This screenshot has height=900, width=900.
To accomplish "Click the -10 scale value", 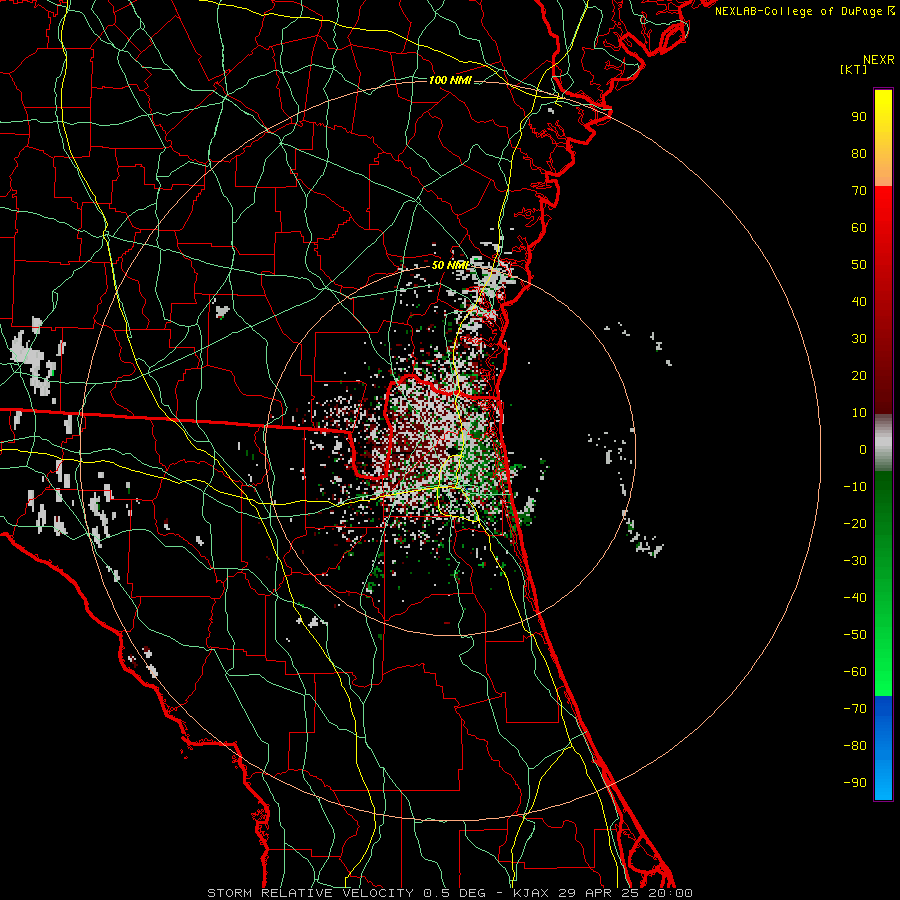I will point(855,487).
